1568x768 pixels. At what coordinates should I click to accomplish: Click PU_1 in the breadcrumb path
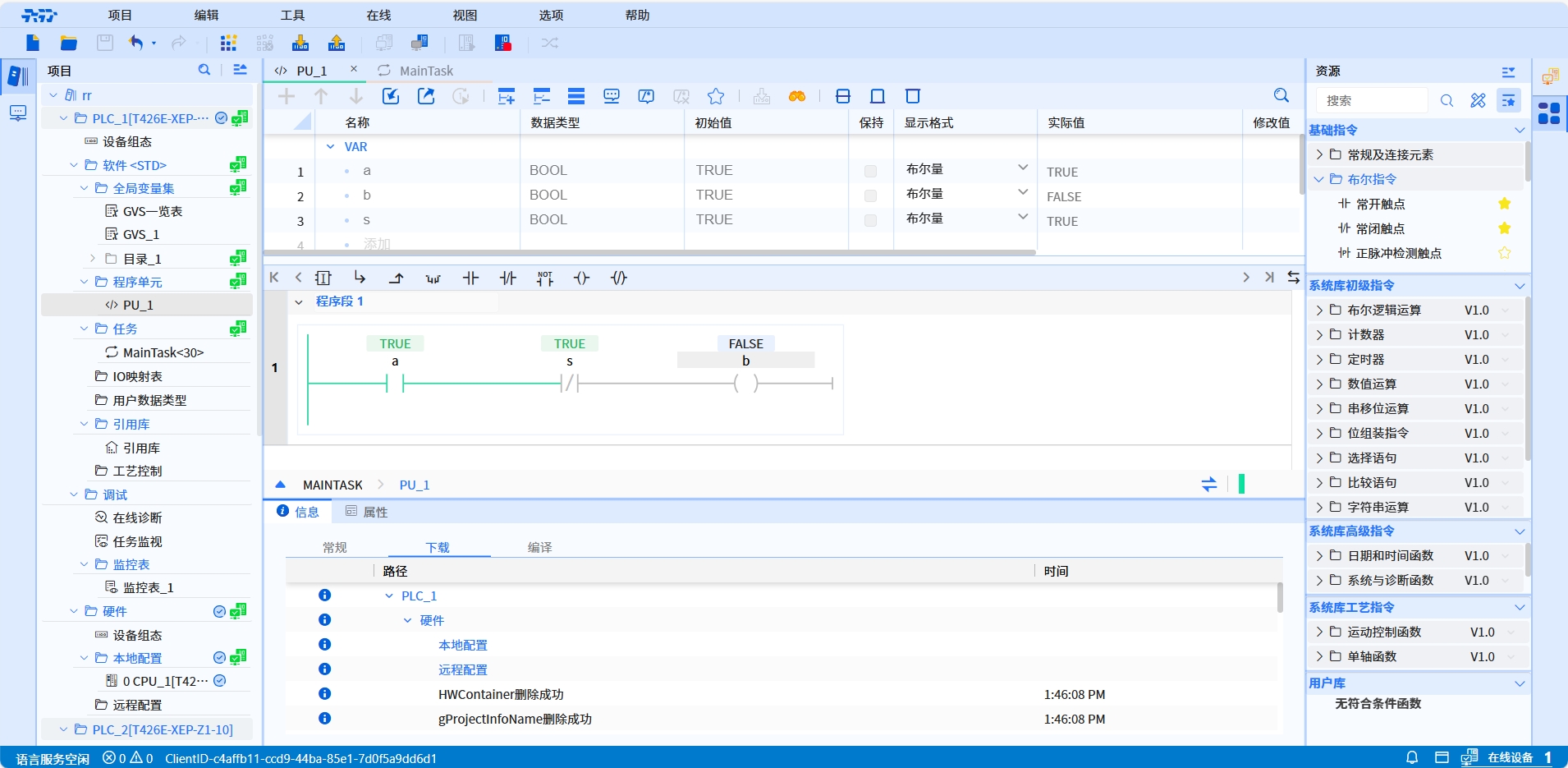pyautogui.click(x=414, y=485)
